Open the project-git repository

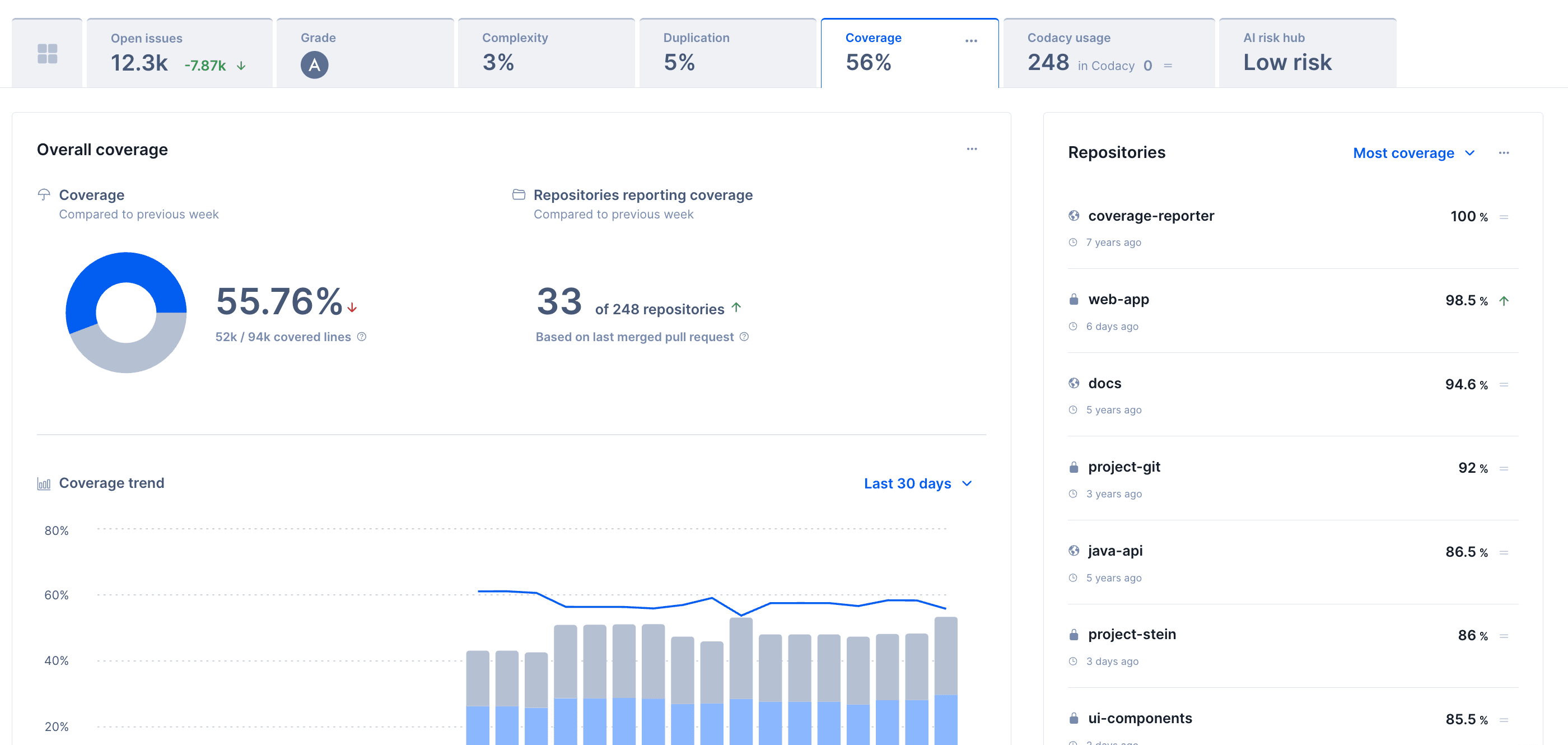click(x=1124, y=467)
